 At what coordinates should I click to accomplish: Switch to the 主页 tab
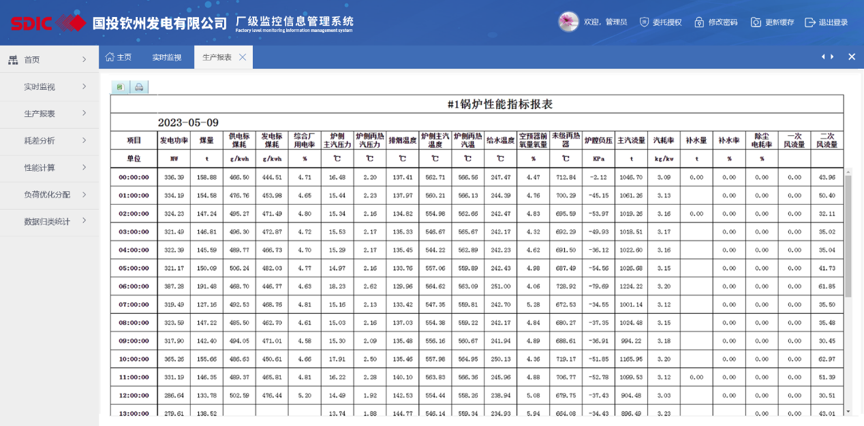[x=118, y=57]
